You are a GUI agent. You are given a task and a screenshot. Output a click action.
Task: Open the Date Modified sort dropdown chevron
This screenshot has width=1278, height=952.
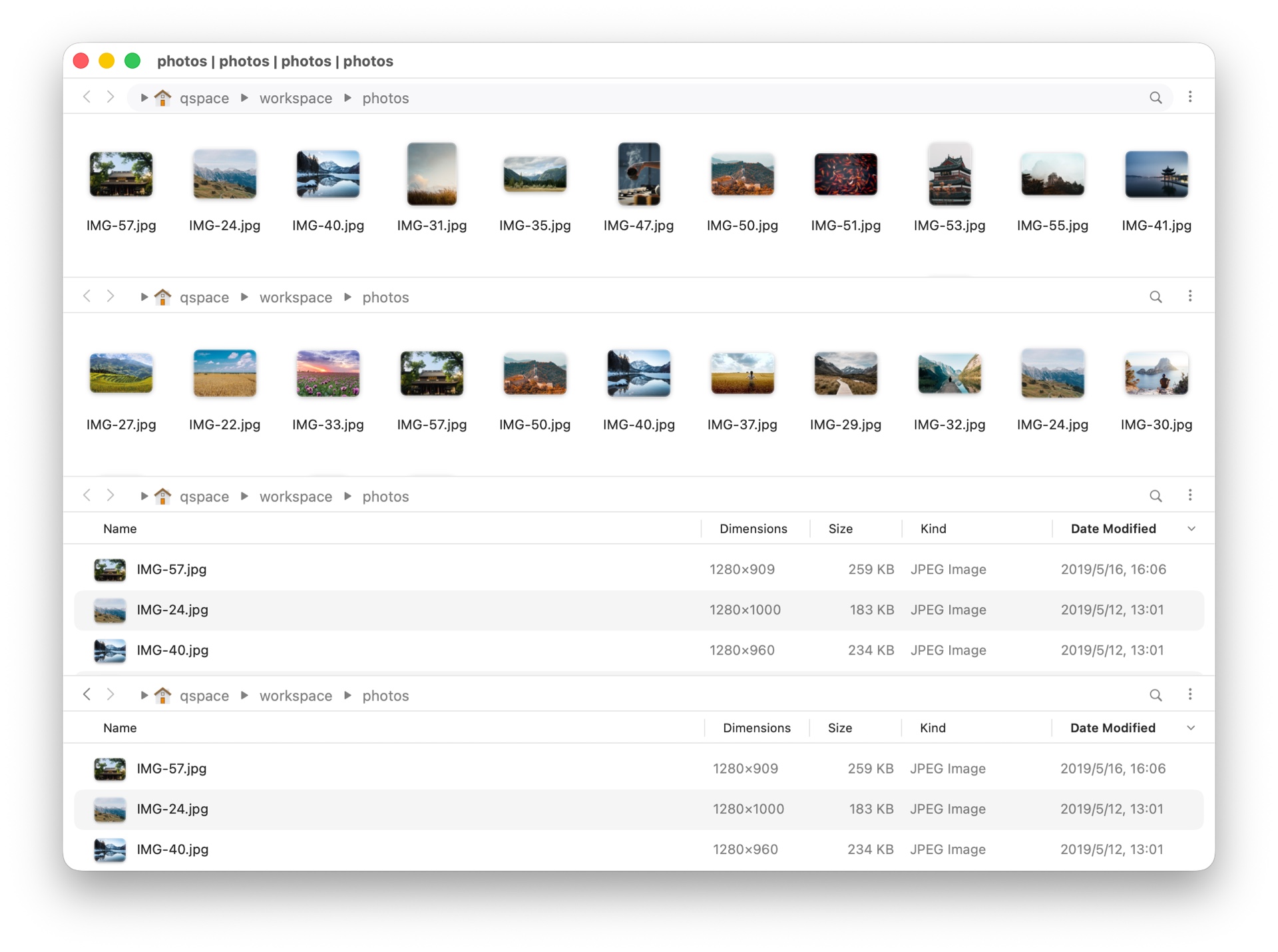(x=1191, y=528)
